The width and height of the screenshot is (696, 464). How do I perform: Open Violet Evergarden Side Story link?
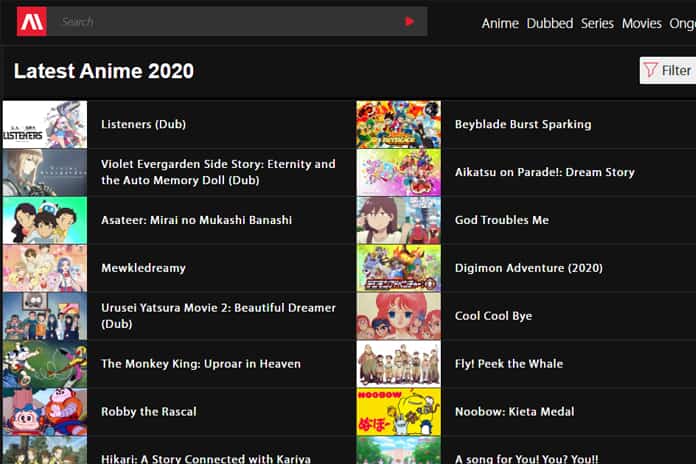tap(218, 172)
